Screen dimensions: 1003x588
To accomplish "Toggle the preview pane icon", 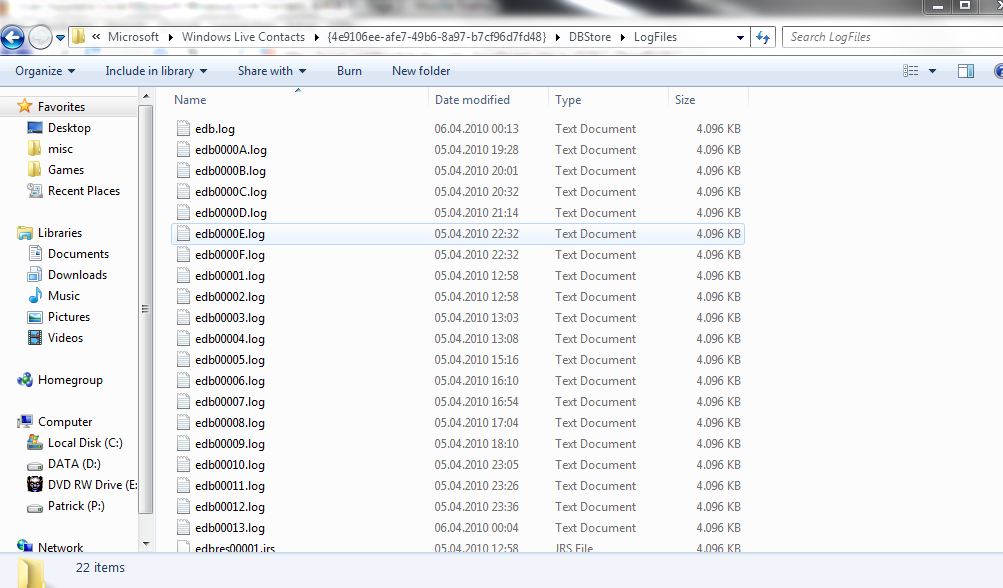I will coord(966,71).
